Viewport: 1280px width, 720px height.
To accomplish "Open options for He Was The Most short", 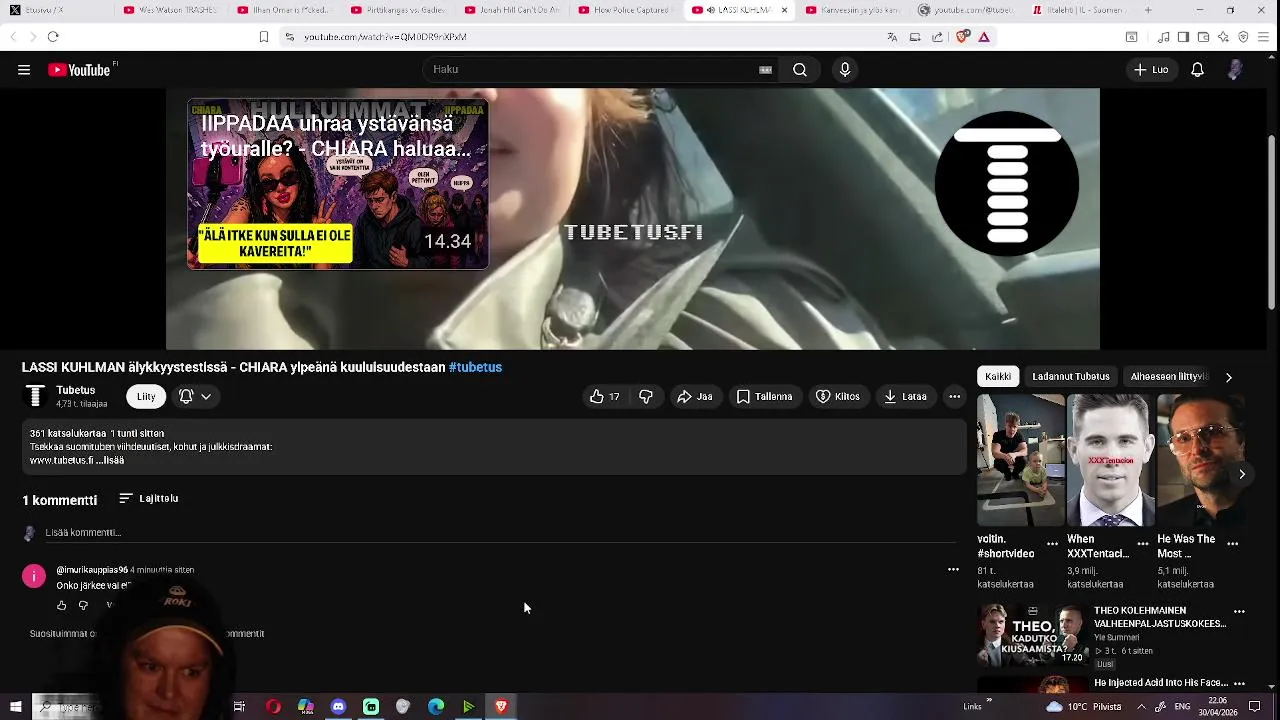I will [1233, 544].
